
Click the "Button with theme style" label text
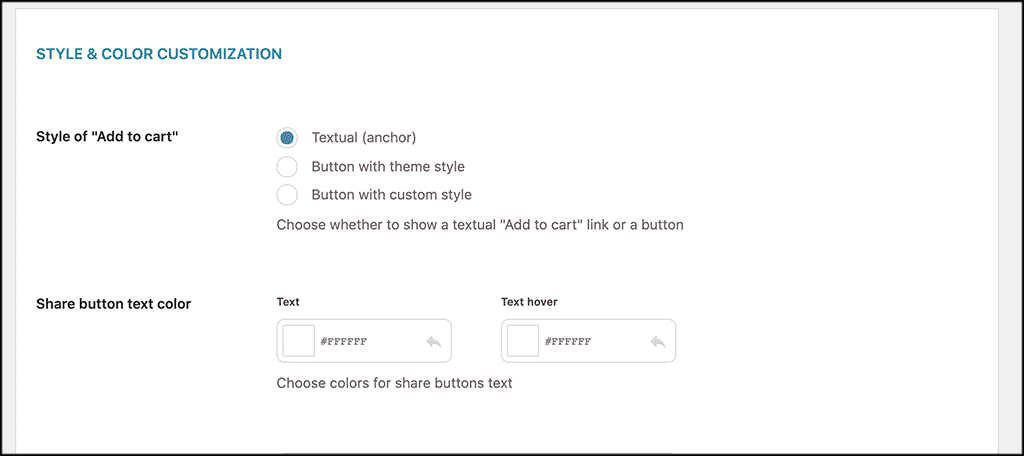[x=387, y=167]
